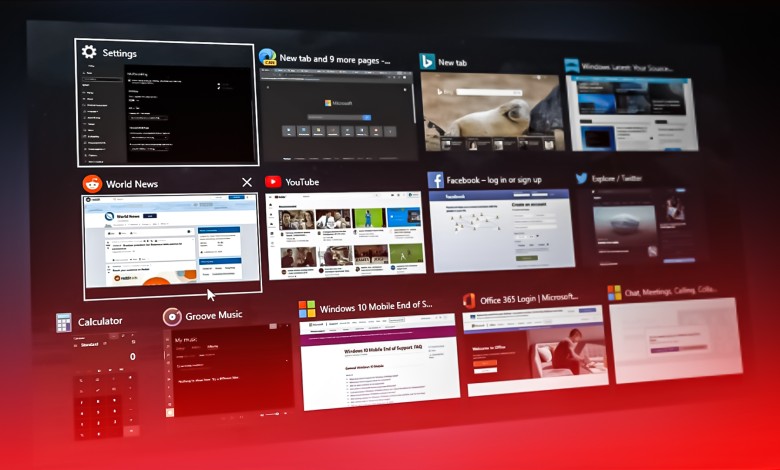
Task: Click Microsoft logo beside Windows 10 Mobile title
Action: 307,309
